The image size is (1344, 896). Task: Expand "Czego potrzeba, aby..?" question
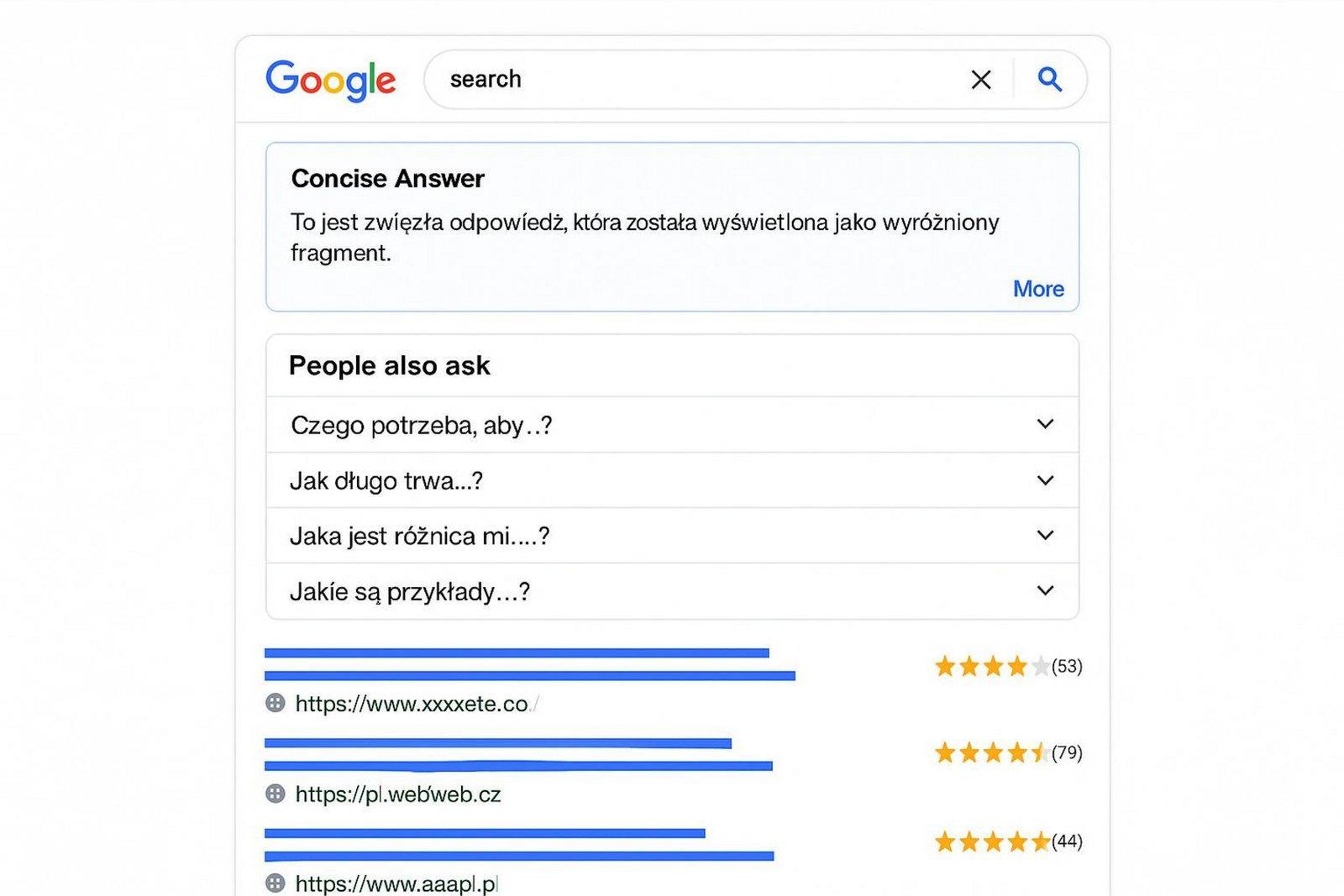pos(672,425)
